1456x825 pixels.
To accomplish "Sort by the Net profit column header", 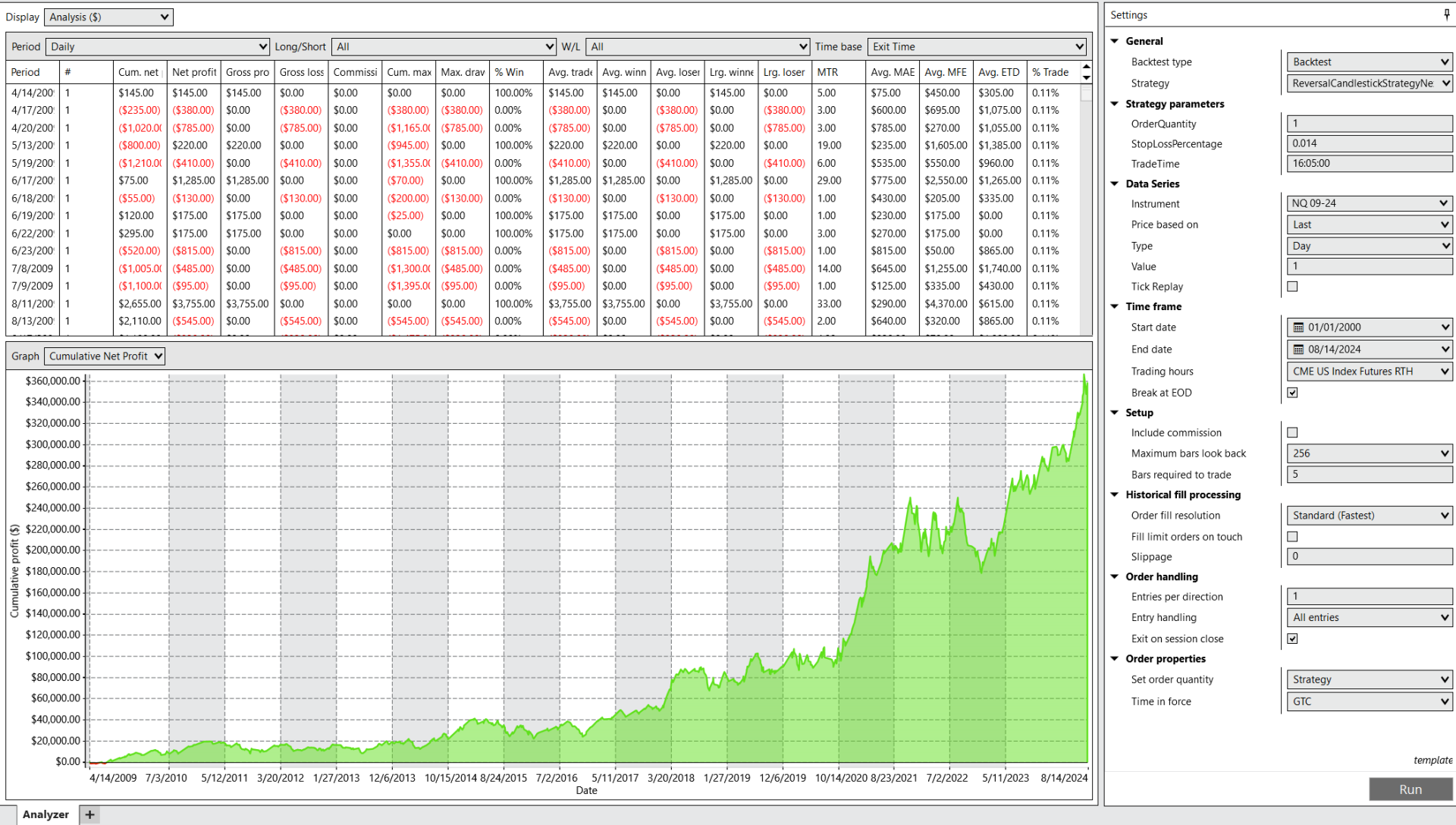I will 193,72.
